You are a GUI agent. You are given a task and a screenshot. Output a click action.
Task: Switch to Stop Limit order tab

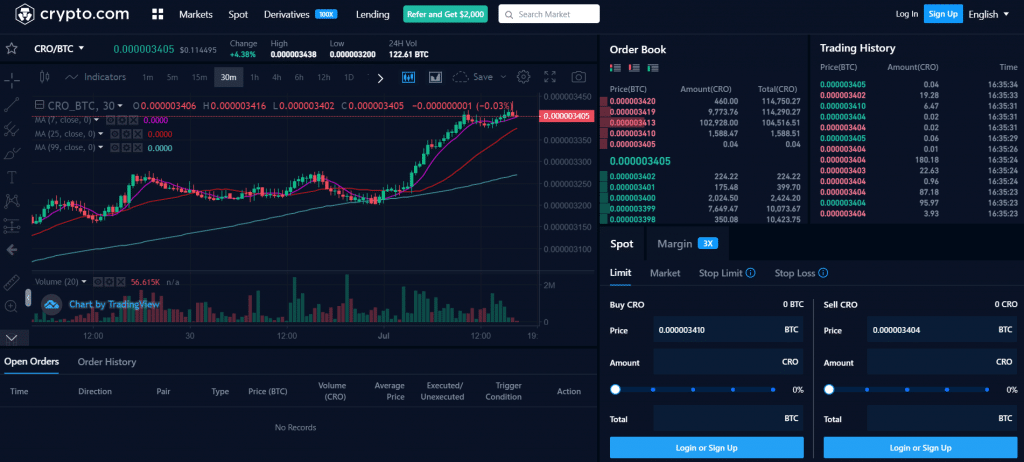(720, 273)
